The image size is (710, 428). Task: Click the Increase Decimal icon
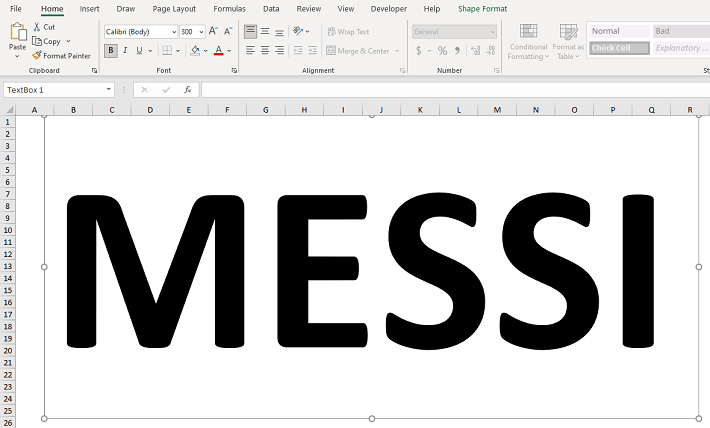[475, 51]
